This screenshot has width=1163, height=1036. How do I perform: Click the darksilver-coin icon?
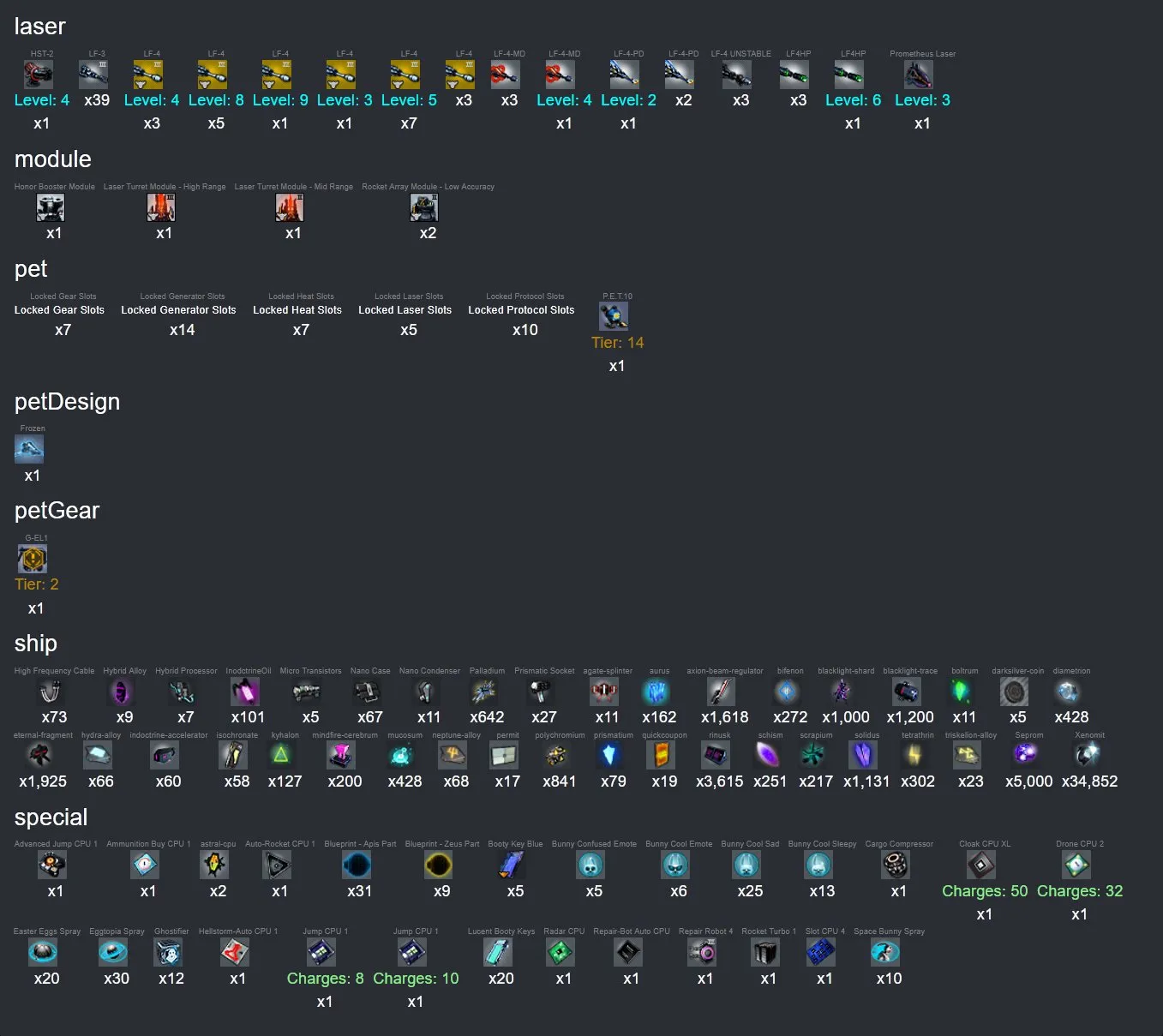(x=1015, y=692)
